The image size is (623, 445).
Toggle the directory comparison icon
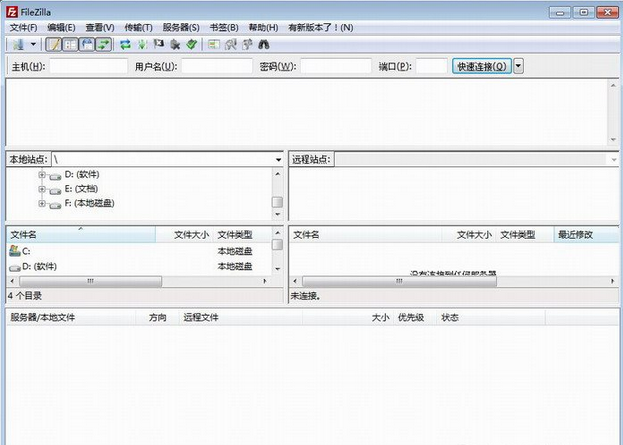click(230, 44)
